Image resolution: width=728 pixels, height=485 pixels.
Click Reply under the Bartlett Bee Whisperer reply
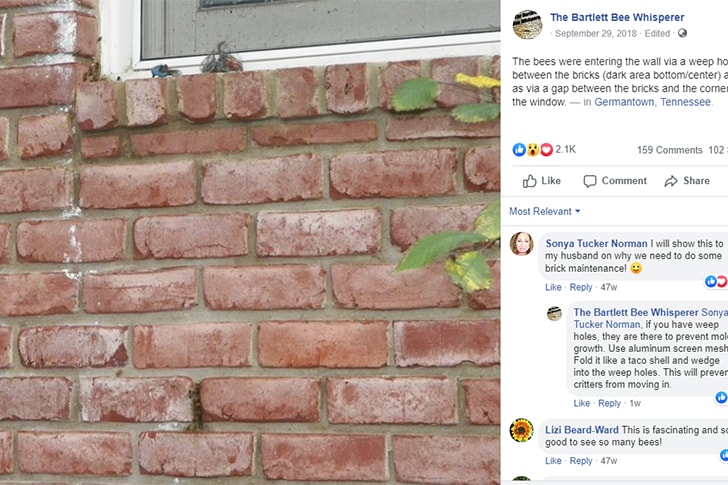(x=609, y=403)
